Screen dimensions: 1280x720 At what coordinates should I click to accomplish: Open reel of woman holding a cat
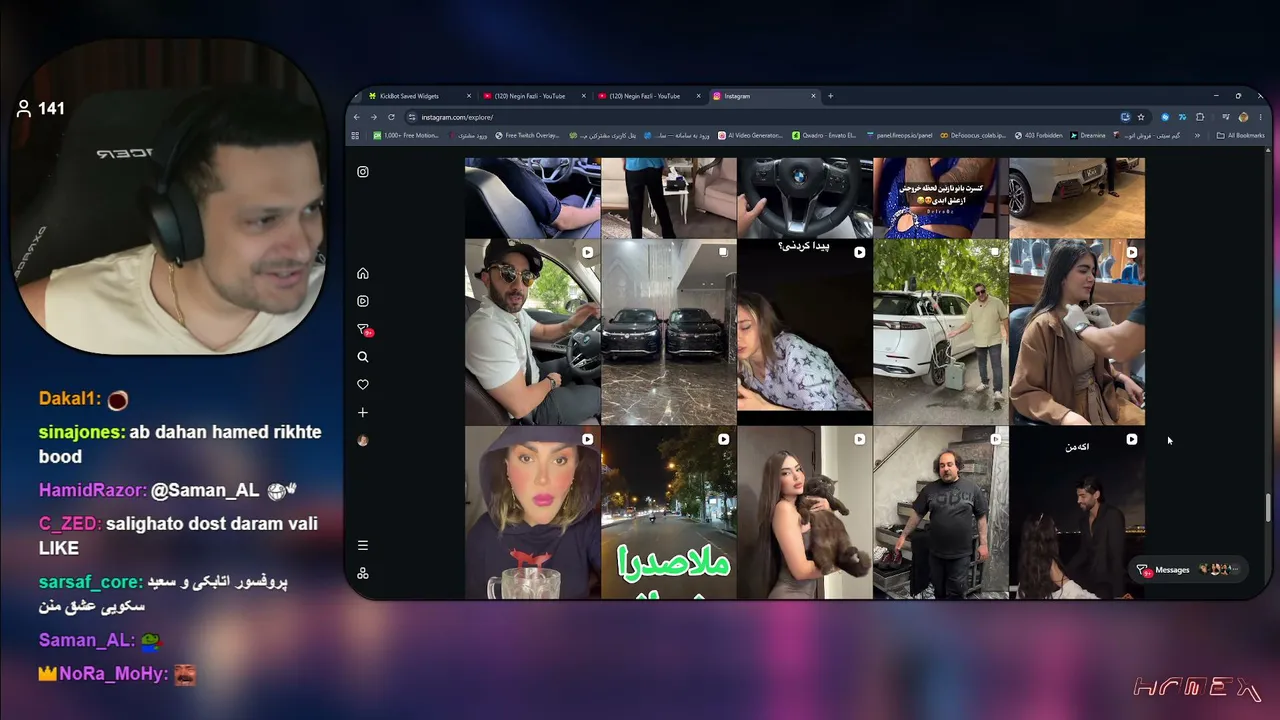[x=804, y=513]
